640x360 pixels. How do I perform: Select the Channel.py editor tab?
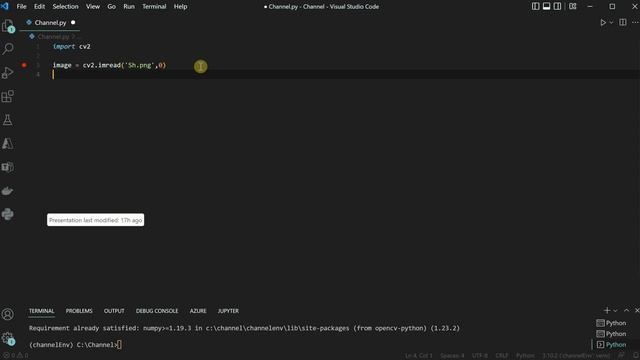pos(50,23)
